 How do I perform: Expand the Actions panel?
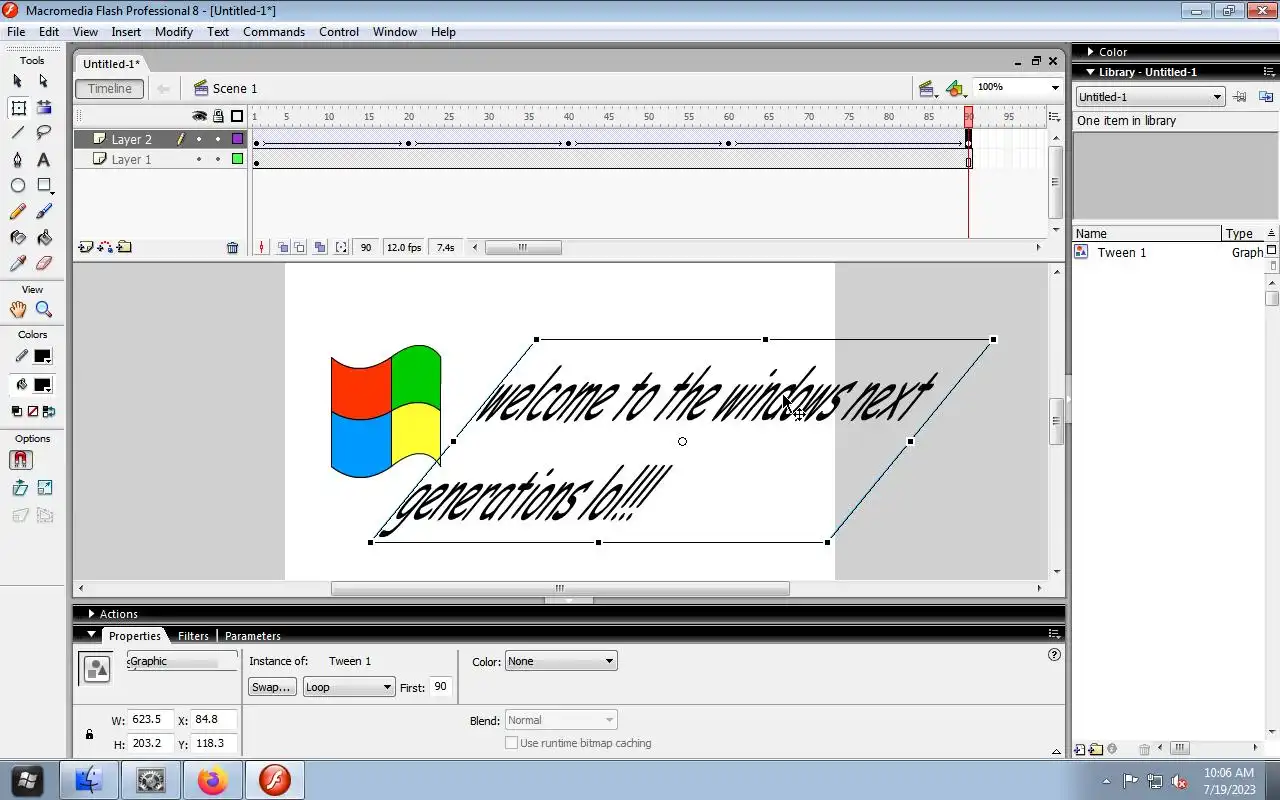91,614
